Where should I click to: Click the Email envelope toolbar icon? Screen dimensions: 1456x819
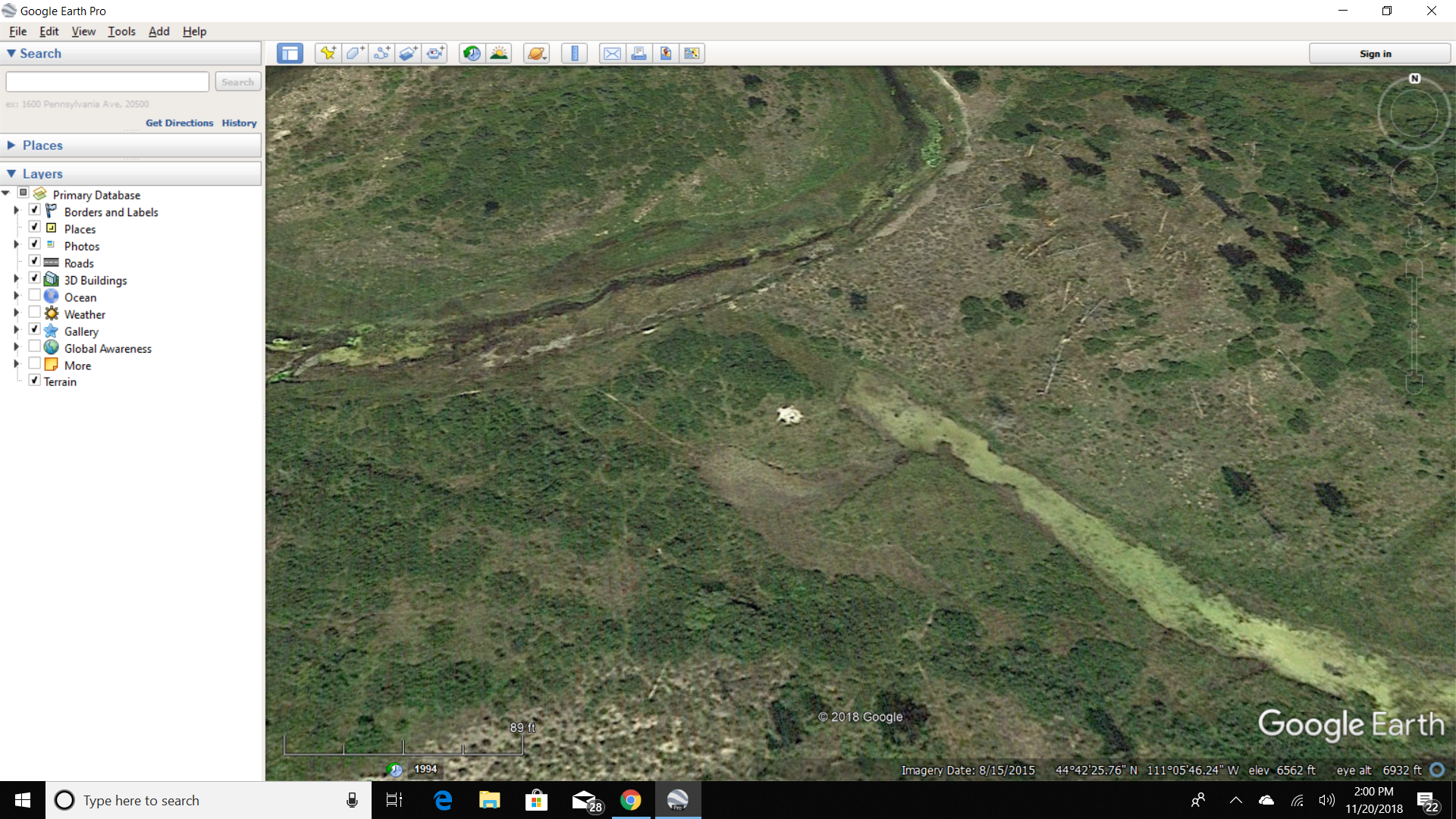point(612,53)
